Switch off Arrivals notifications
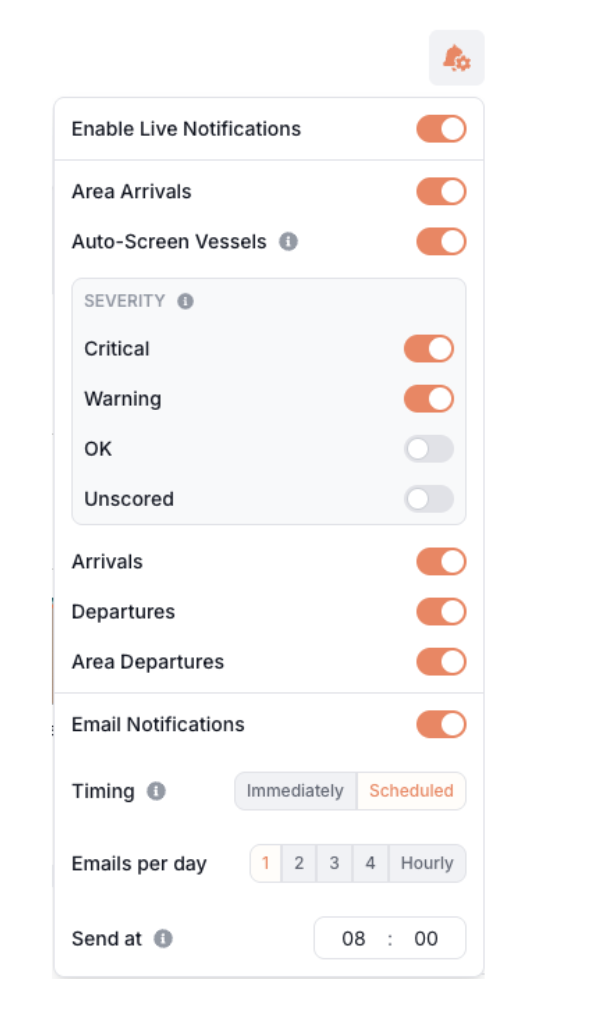 pyautogui.click(x=441, y=562)
